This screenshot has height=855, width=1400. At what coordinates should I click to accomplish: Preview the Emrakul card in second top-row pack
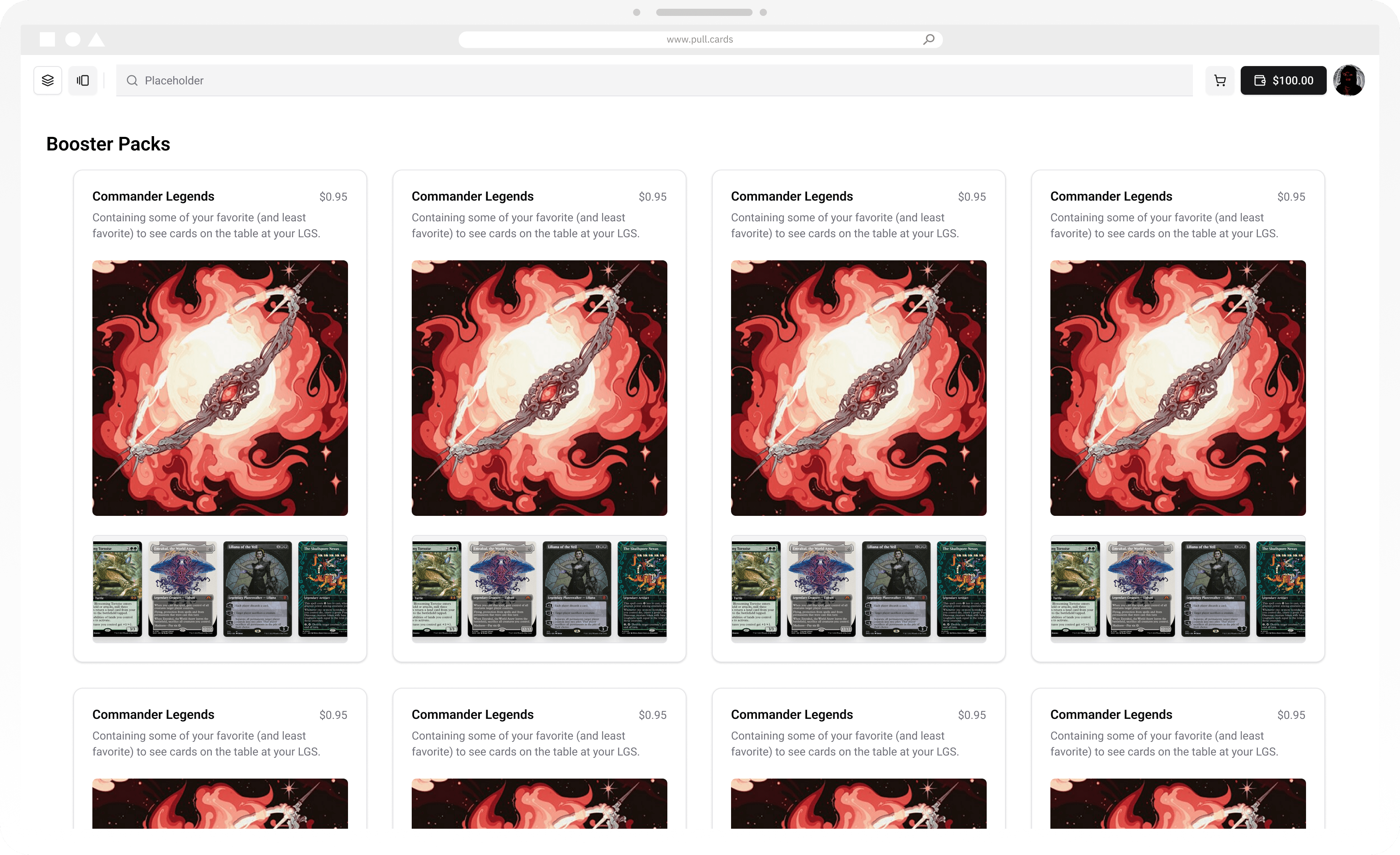point(502,589)
